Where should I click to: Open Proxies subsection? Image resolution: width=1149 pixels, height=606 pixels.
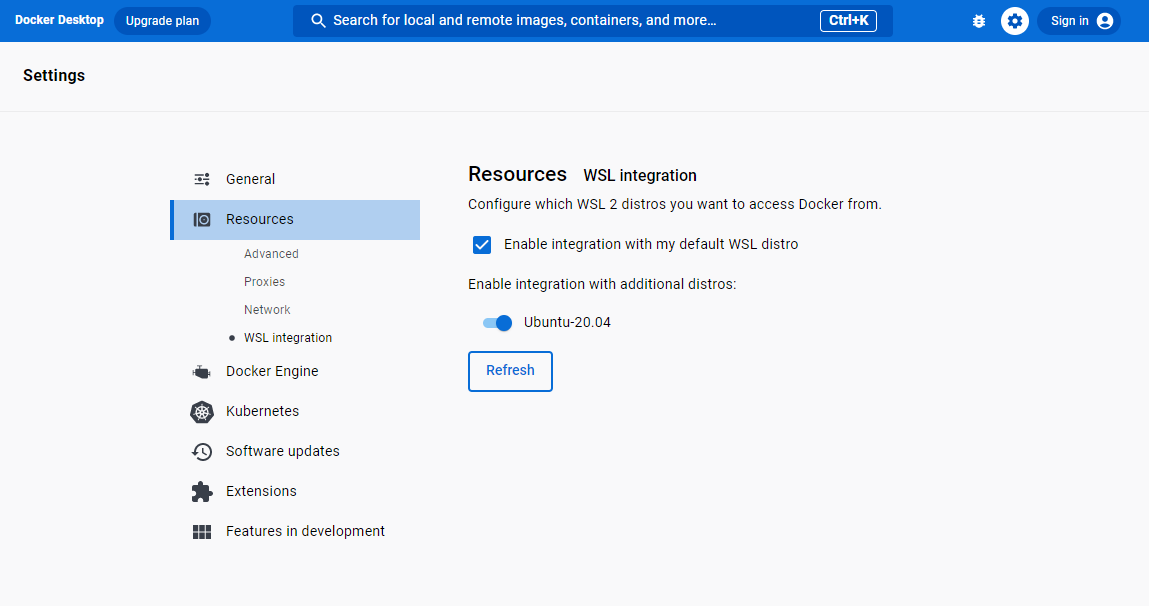(x=265, y=281)
